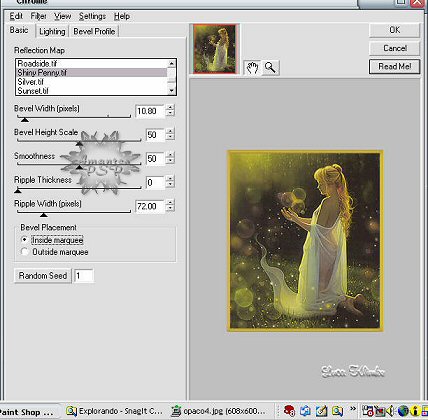Select Inside marquee bevel placement

click(x=52, y=240)
